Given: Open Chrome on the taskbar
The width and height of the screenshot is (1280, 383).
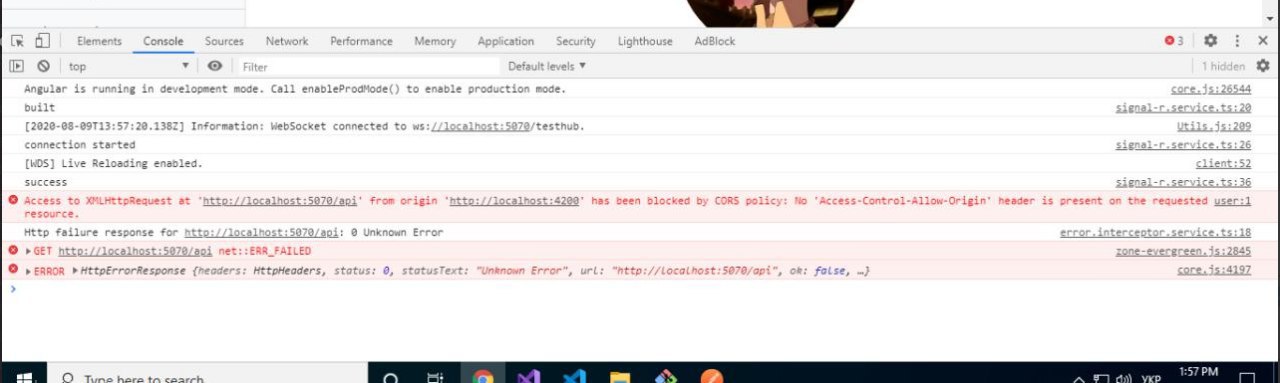Looking at the screenshot, I should tap(483, 377).
